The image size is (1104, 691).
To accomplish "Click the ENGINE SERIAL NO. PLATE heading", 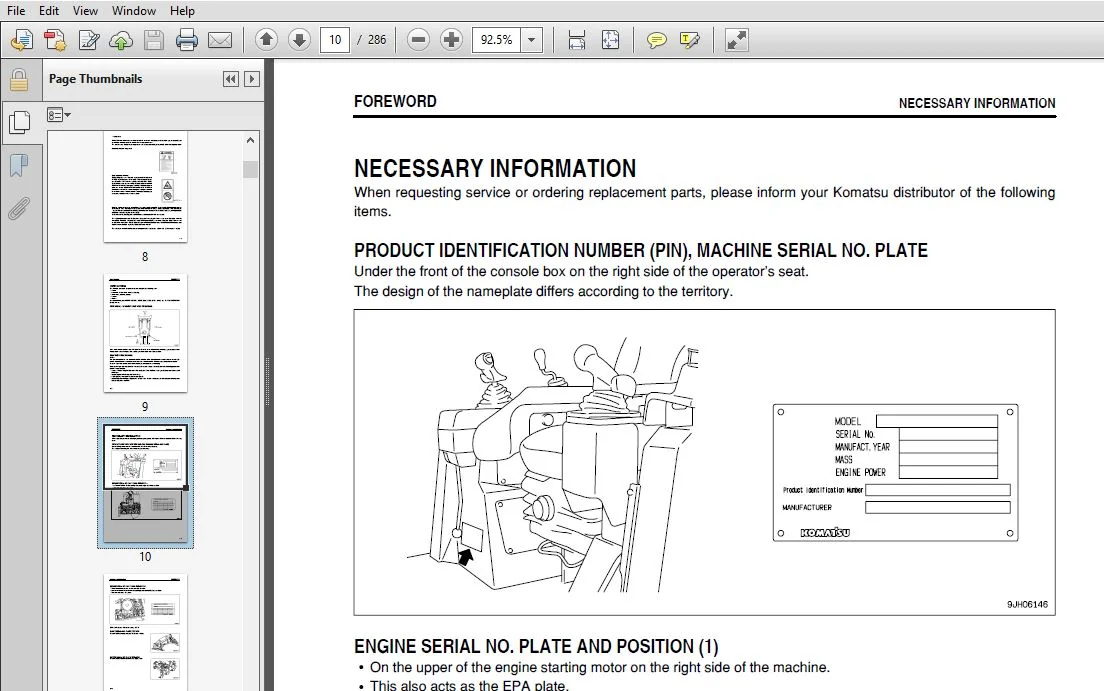I will pos(536,647).
